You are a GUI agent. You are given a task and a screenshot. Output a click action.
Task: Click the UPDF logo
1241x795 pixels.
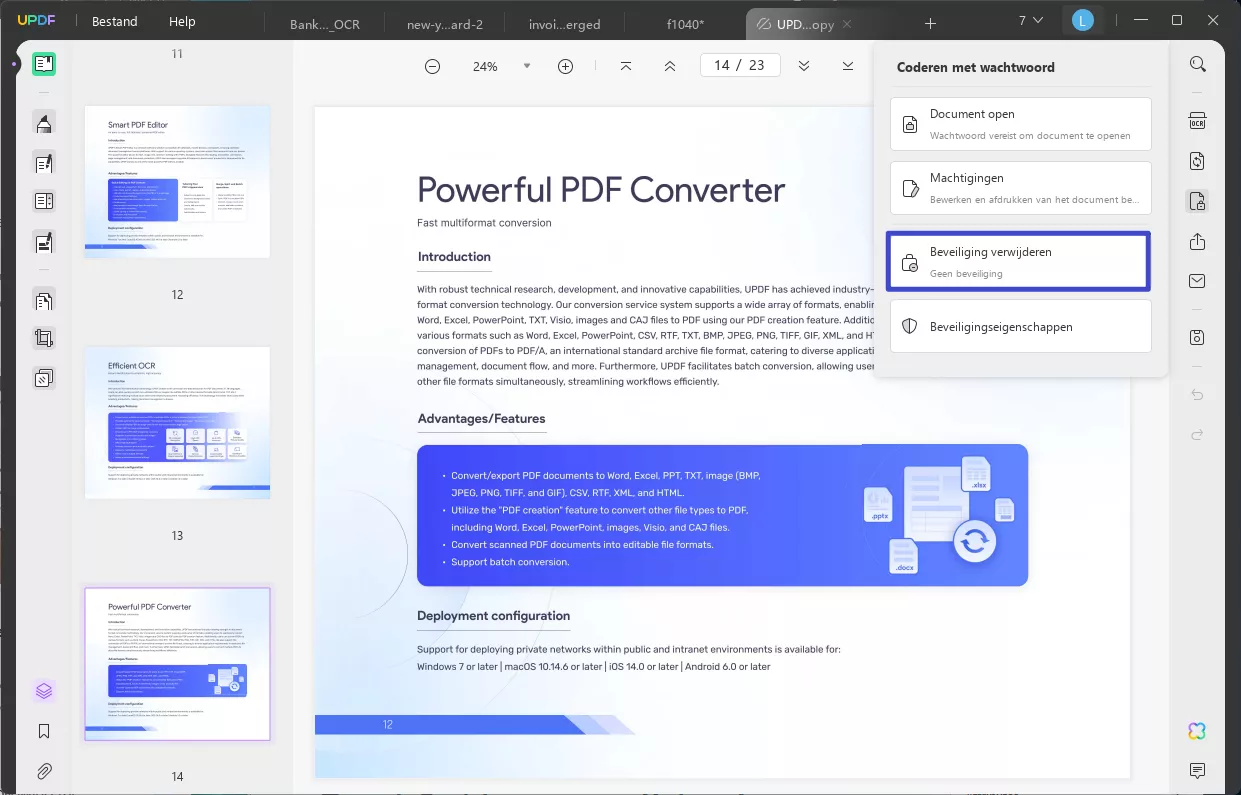point(35,20)
